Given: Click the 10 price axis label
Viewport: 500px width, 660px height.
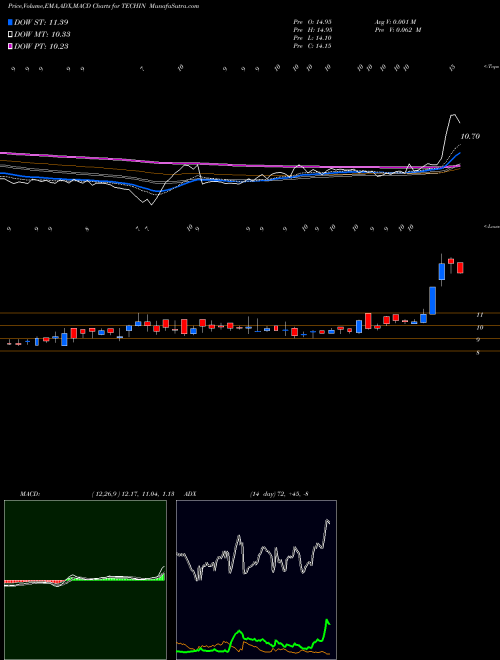Looking at the screenshot, I should [479, 327].
